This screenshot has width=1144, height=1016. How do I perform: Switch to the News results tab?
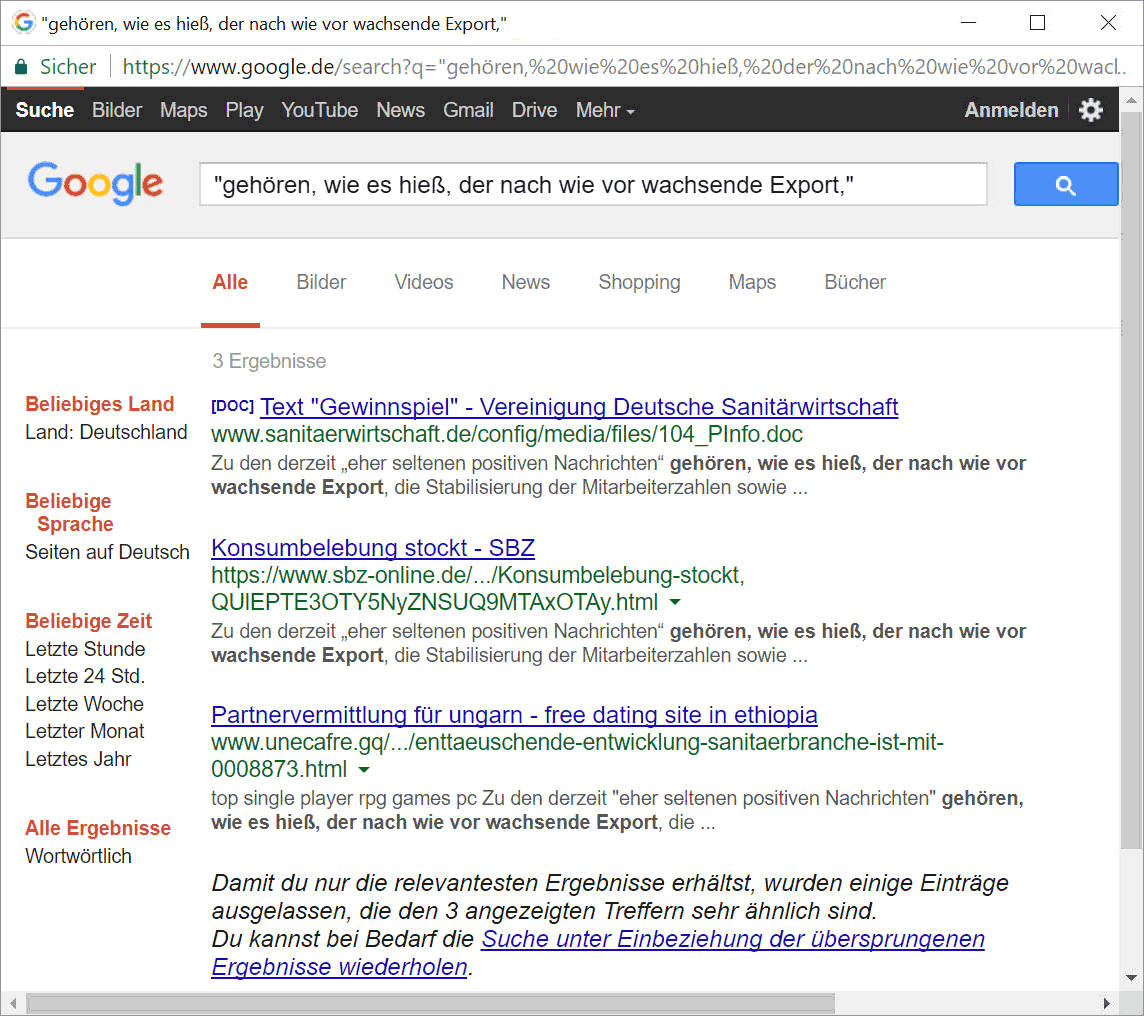pos(525,282)
